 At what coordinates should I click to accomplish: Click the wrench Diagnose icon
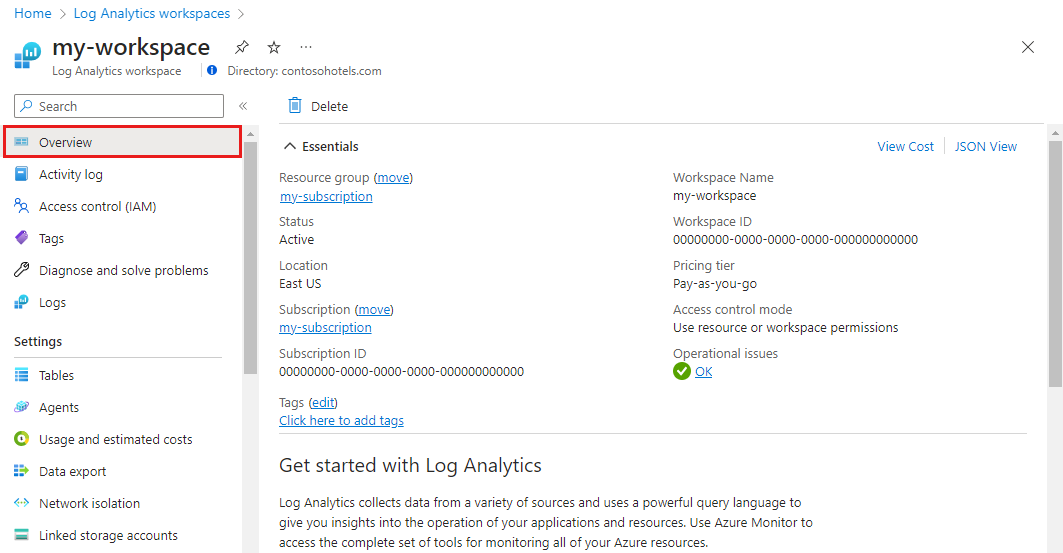[x=22, y=270]
